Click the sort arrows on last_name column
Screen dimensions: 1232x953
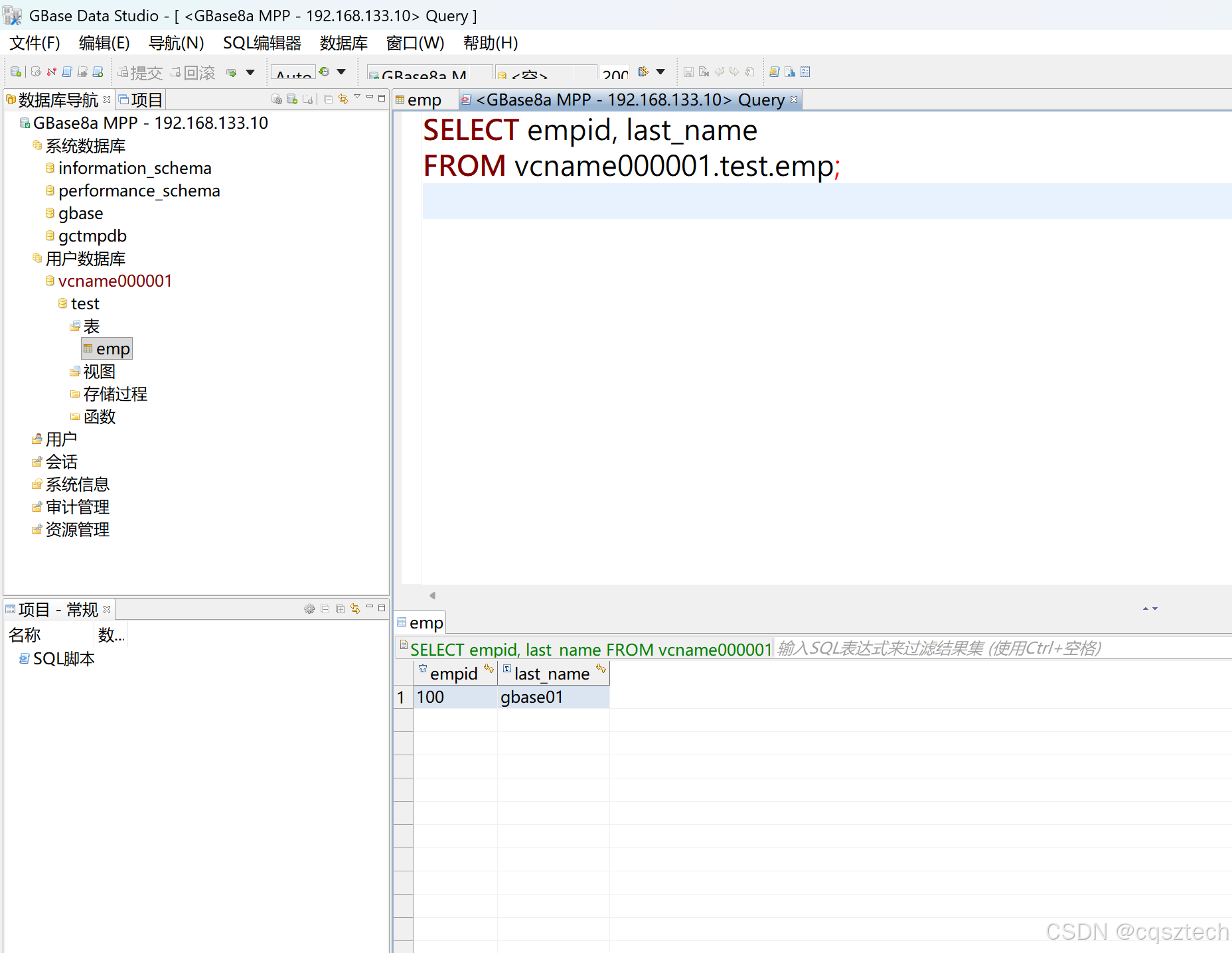point(601,668)
